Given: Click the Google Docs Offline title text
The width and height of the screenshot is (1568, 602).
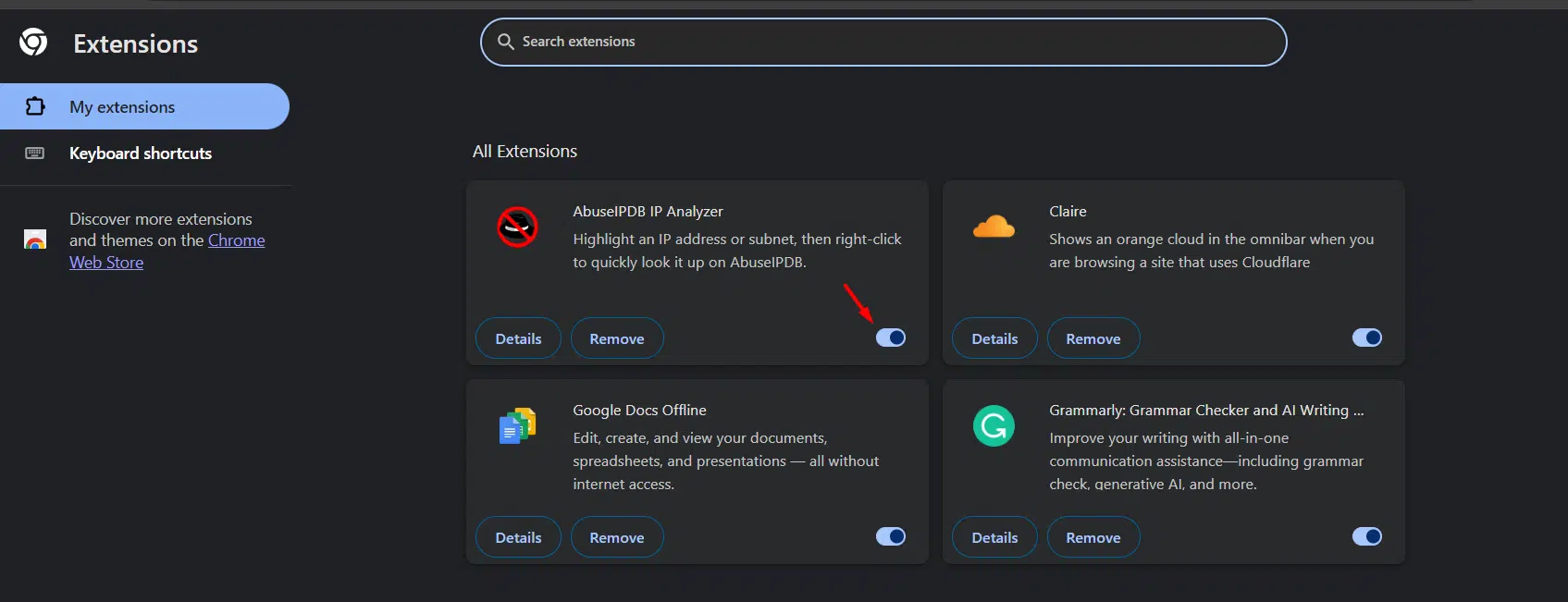Looking at the screenshot, I should tap(639, 410).
